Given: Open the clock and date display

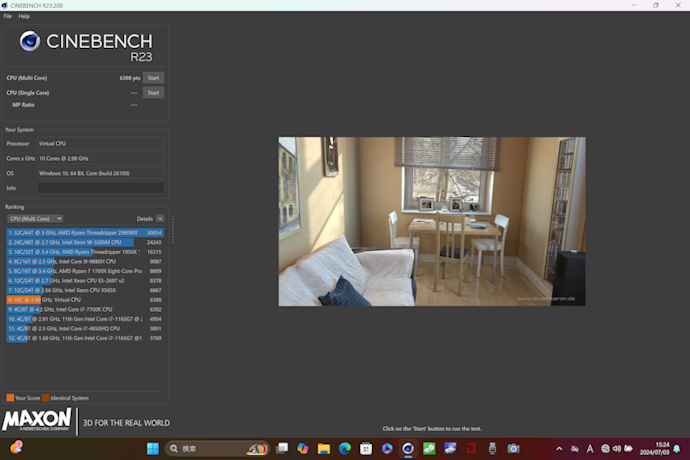Looking at the screenshot, I should coord(654,449).
